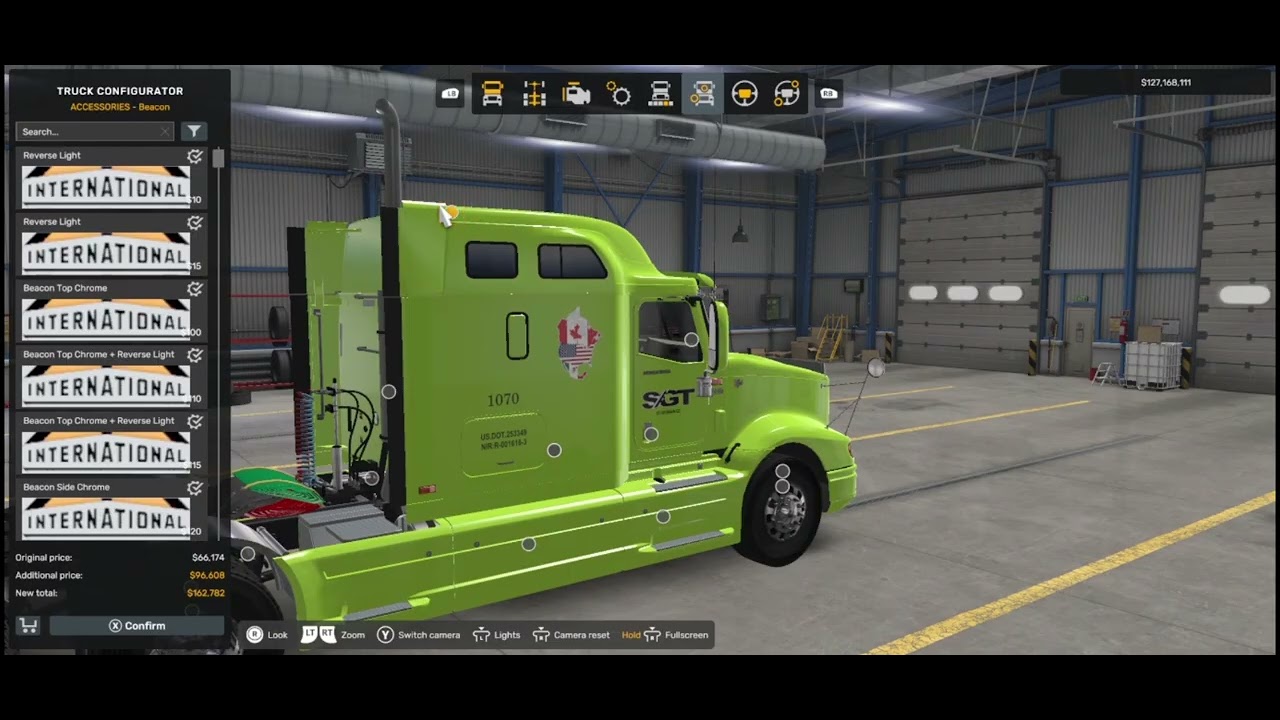Click the Beacon Top Chrome item title
Image resolution: width=1280 pixels, height=720 pixels.
[65, 288]
